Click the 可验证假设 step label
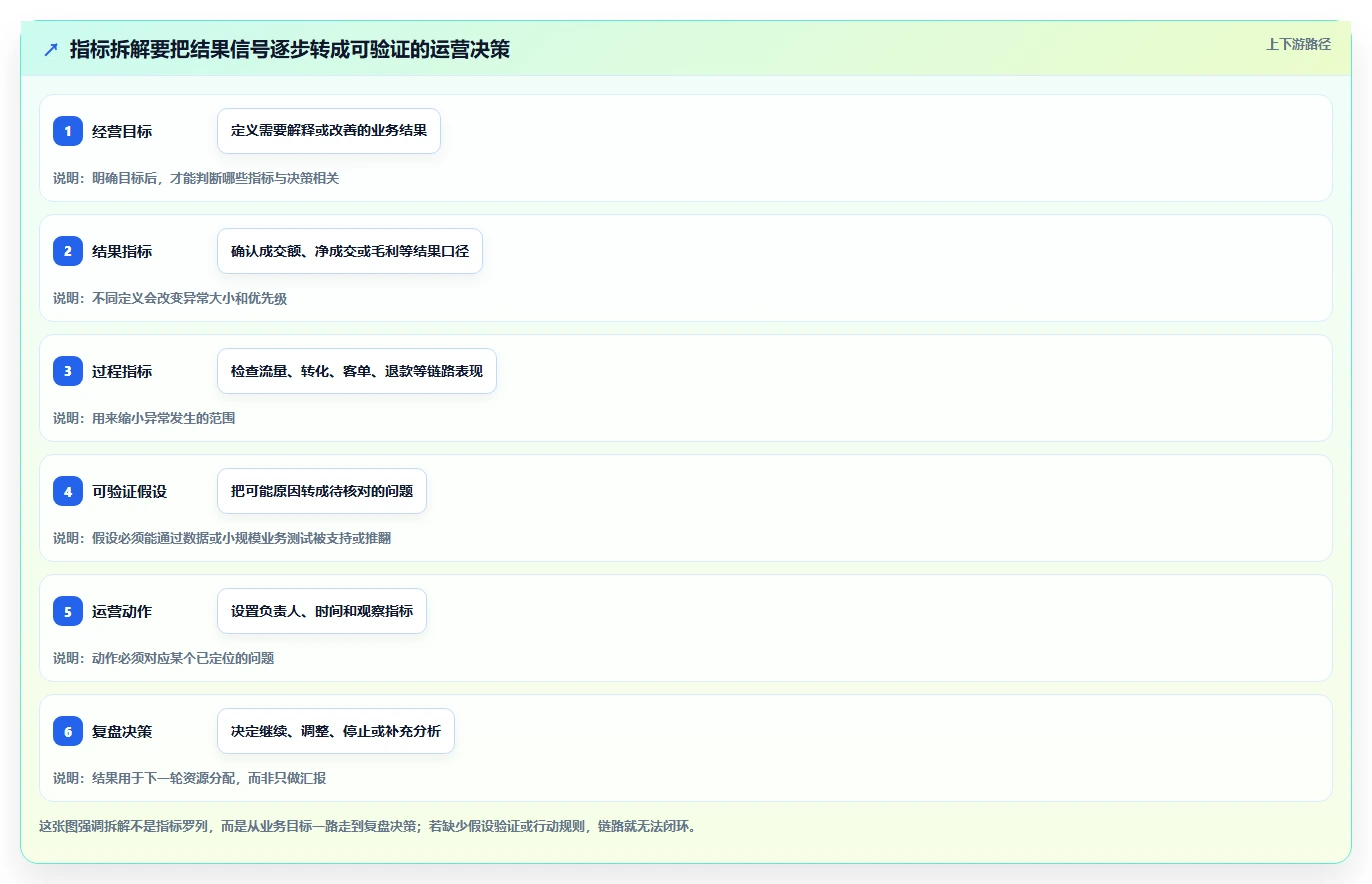This screenshot has width=1372, height=884. click(x=129, y=491)
